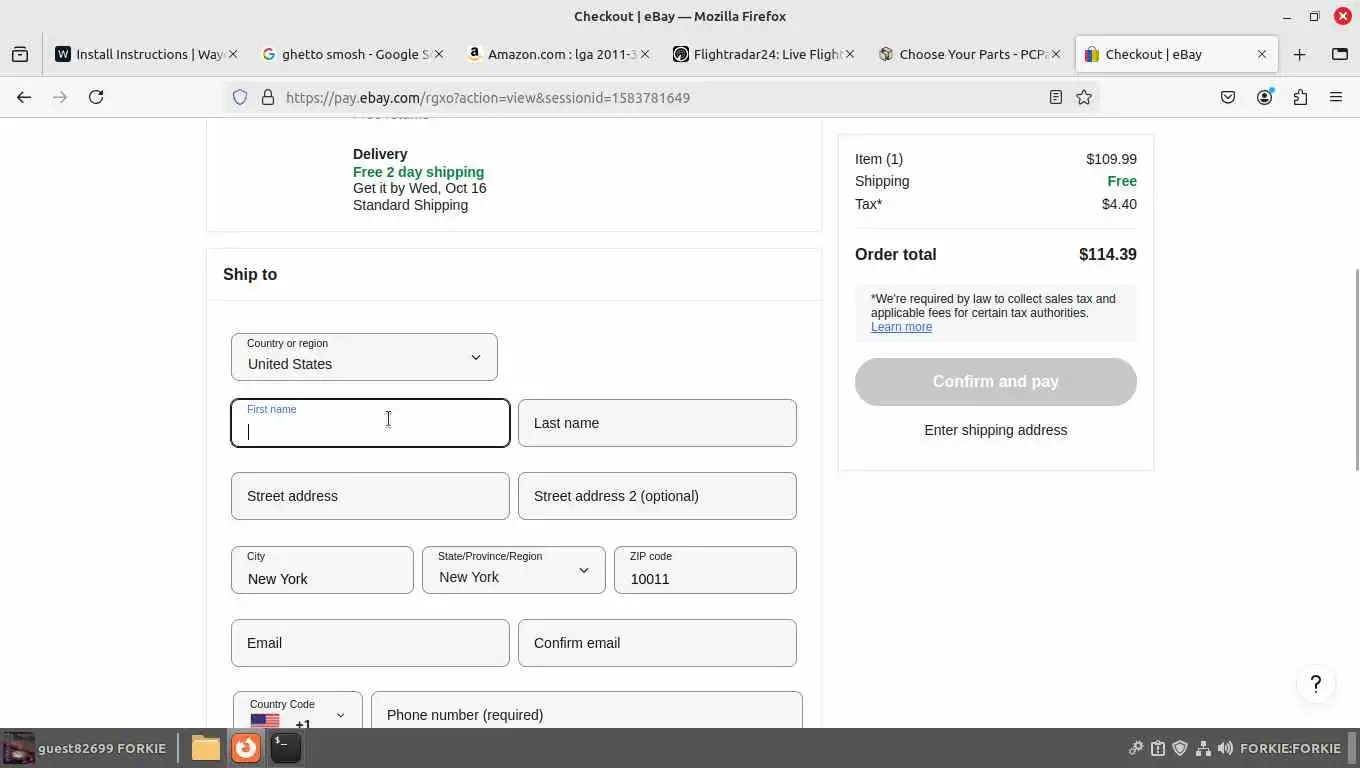Focus the Phone number required field
This screenshot has width=1360, height=768.
[587, 711]
